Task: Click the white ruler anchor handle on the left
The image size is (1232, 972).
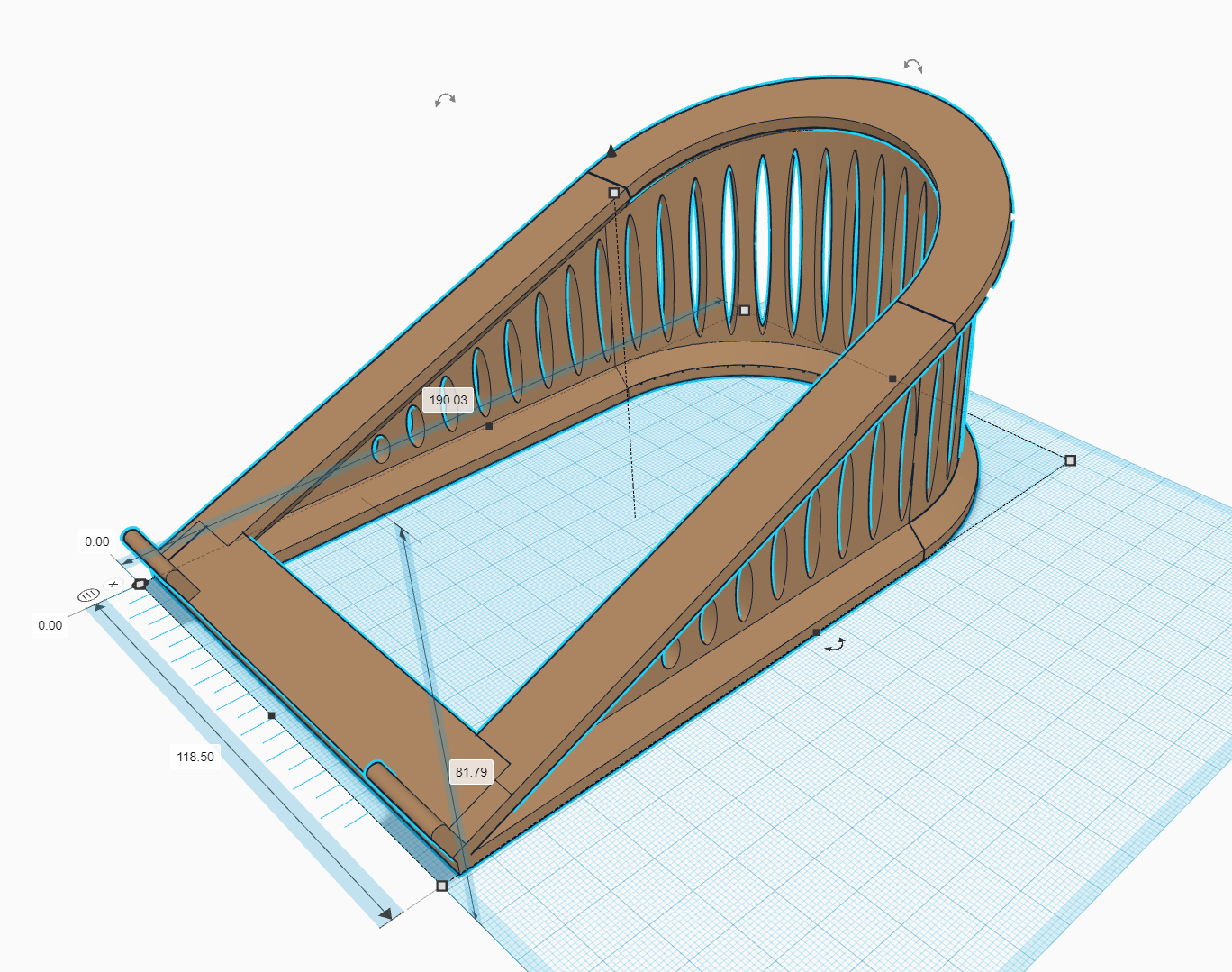Action: click(x=140, y=584)
